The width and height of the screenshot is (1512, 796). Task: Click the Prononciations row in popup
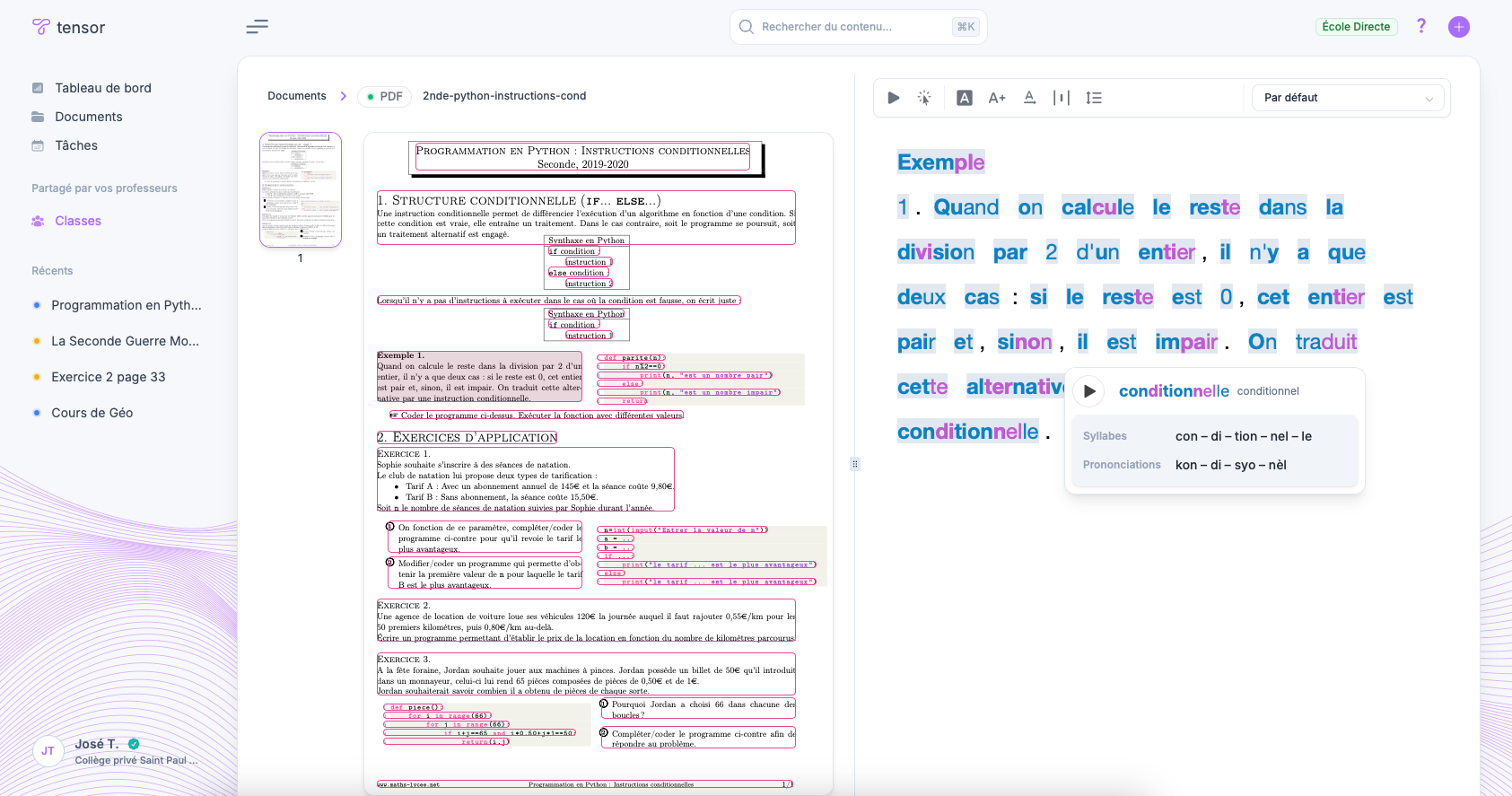tap(1214, 465)
